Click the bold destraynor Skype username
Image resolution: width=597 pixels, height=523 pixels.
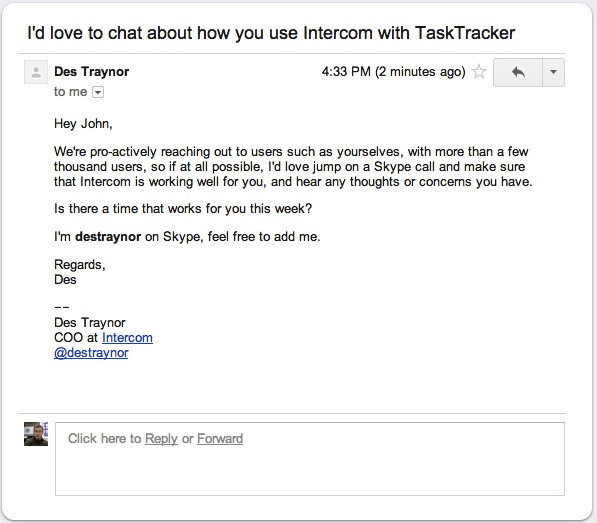(108, 237)
